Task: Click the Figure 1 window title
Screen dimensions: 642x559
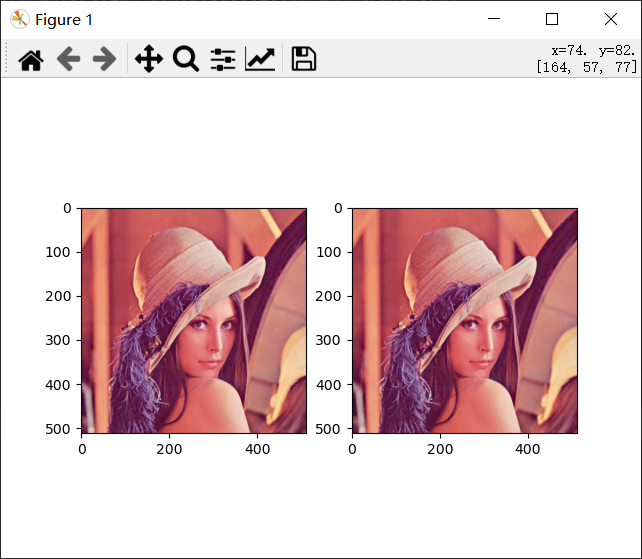Action: pos(64,20)
